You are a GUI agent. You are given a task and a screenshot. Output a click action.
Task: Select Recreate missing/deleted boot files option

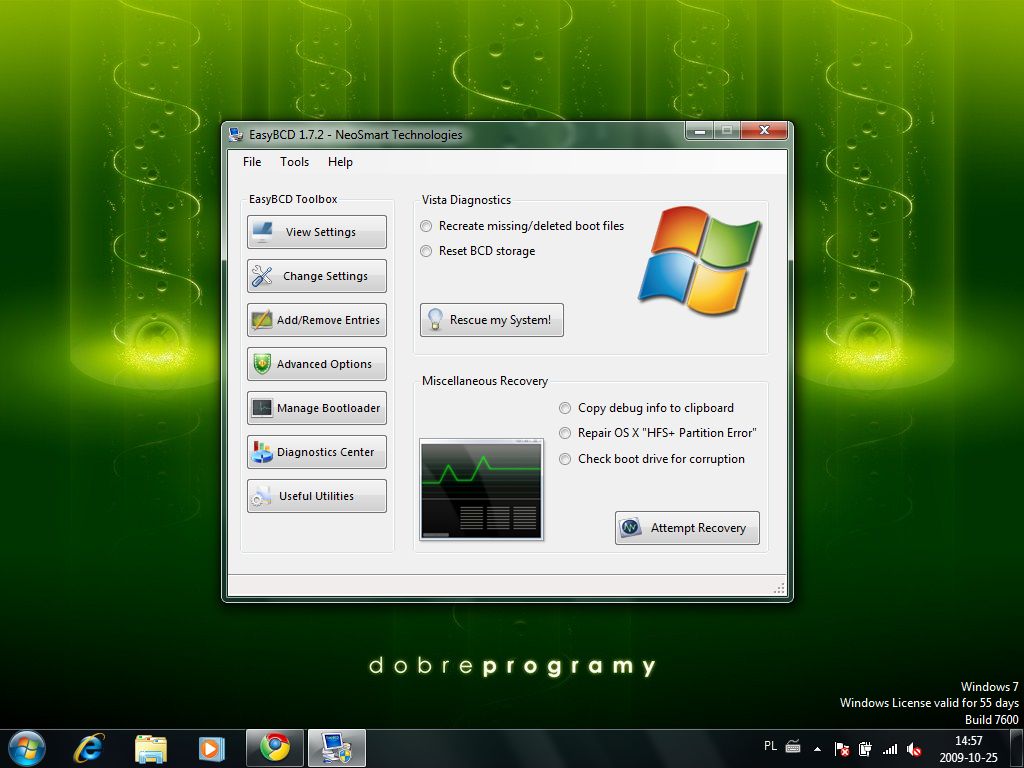click(x=427, y=226)
